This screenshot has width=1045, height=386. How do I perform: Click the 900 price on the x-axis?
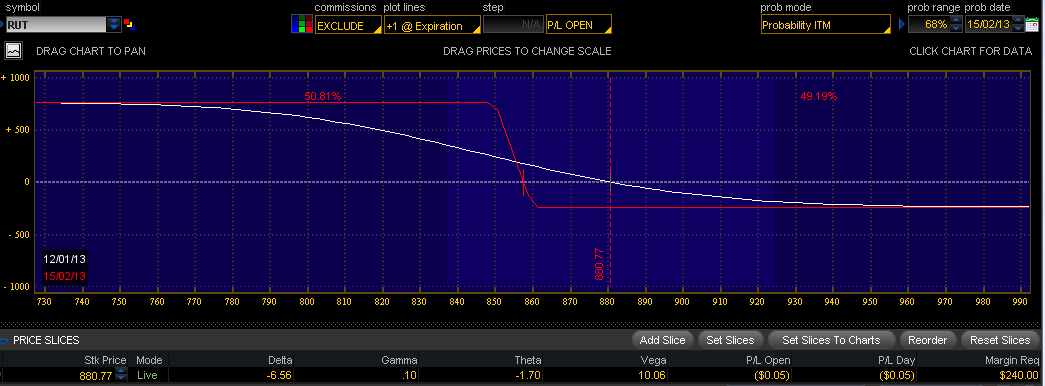[682, 302]
